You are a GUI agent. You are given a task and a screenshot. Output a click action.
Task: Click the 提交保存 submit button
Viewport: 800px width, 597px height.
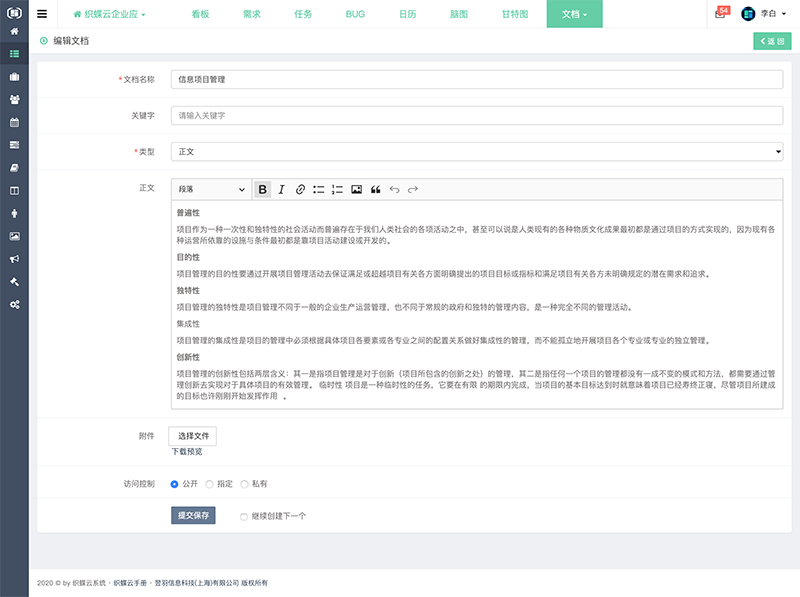click(x=191, y=515)
